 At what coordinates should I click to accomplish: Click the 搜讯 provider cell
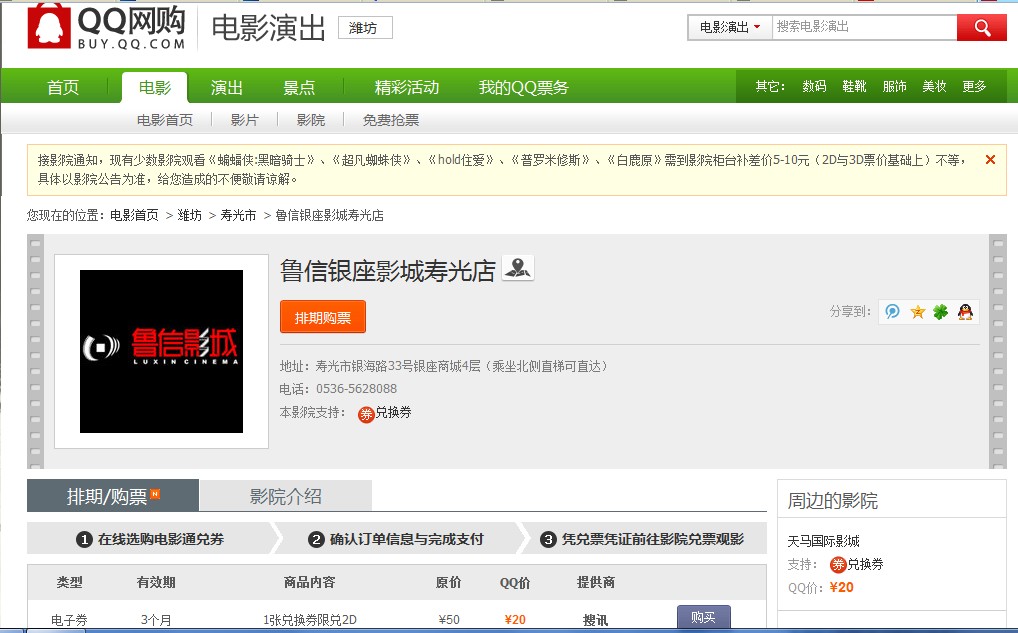coord(595,620)
